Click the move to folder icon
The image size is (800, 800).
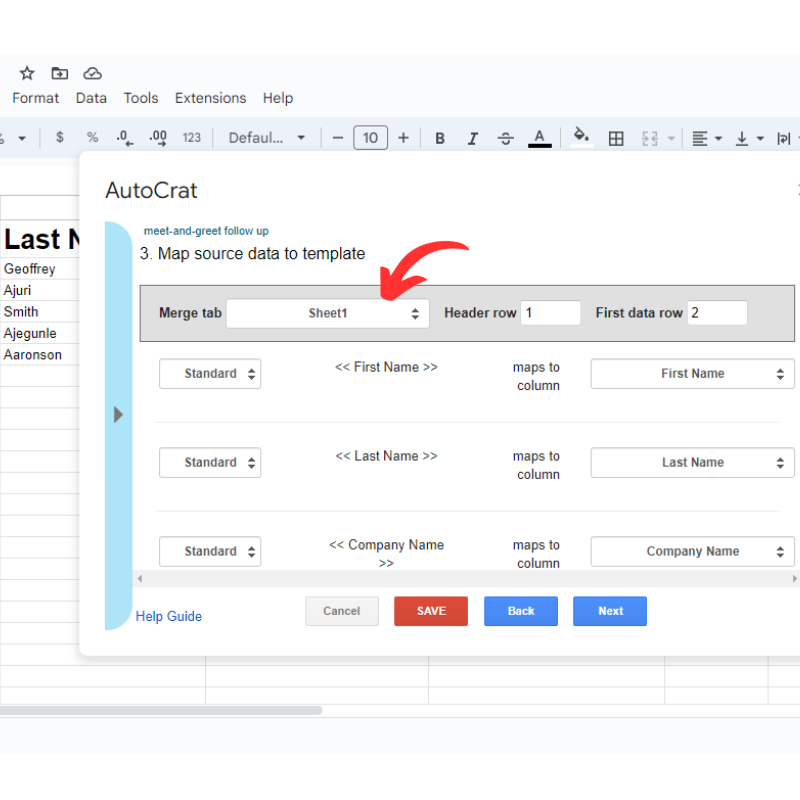60,73
